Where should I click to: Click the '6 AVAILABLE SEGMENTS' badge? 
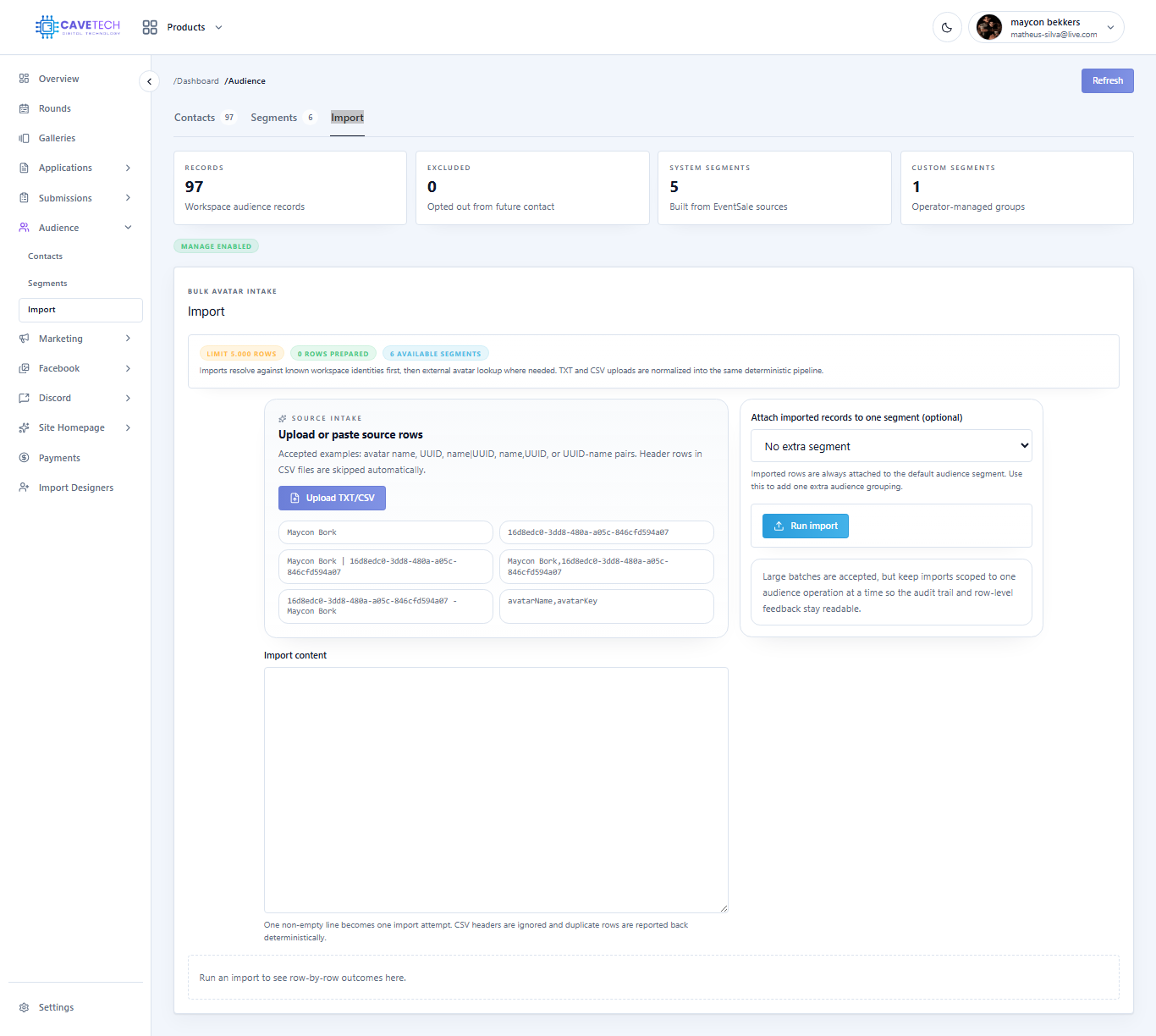(x=435, y=354)
